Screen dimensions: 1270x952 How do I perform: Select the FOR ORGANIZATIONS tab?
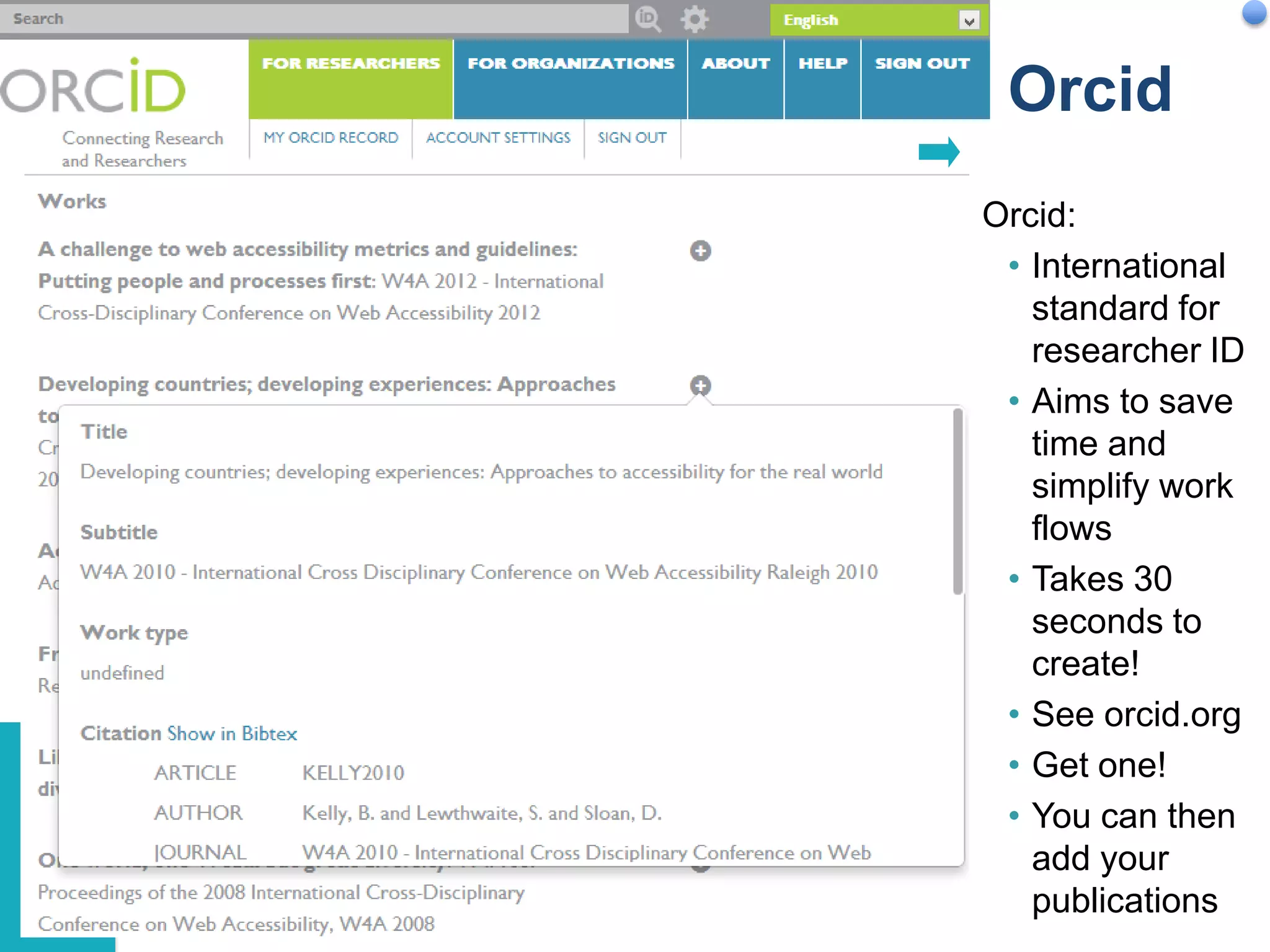pos(571,79)
